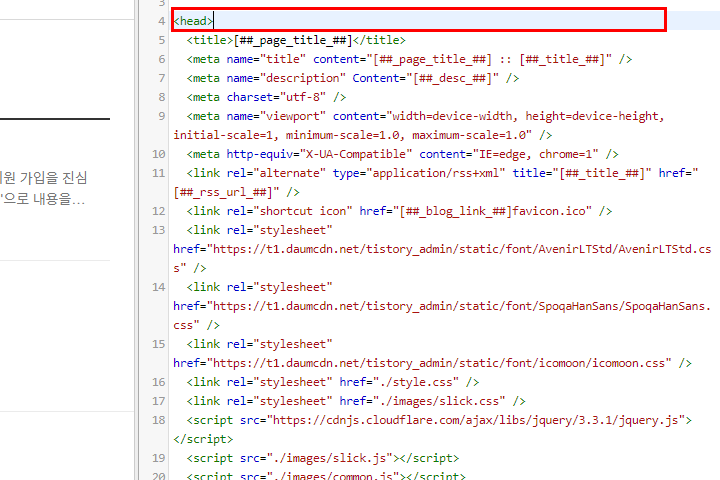This screenshot has width=720, height=480.
Task: Click the link rel="alternate" rss line
Action: pyautogui.click(x=442, y=173)
